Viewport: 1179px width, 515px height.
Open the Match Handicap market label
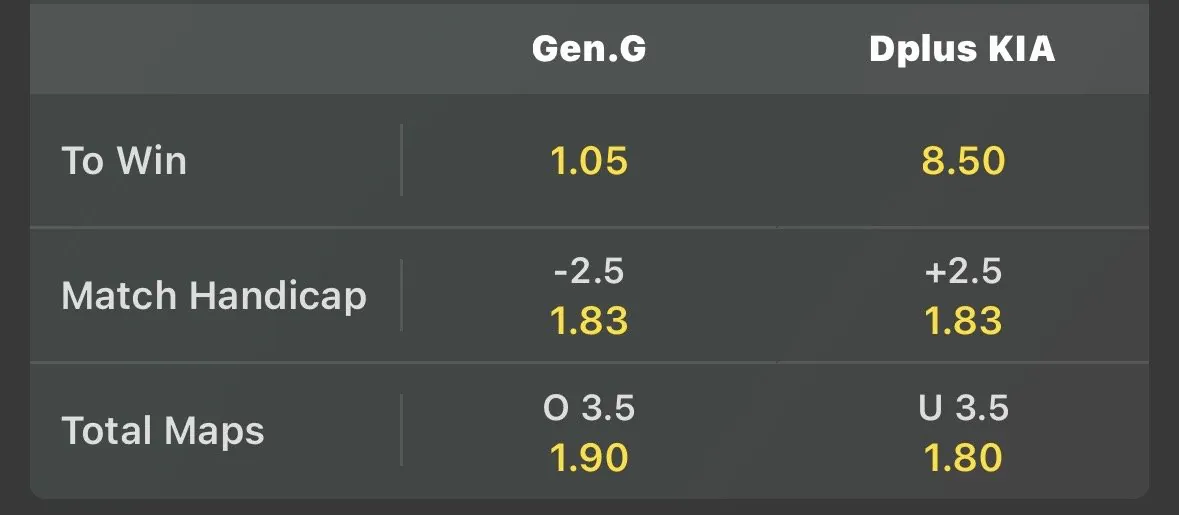[214, 296]
